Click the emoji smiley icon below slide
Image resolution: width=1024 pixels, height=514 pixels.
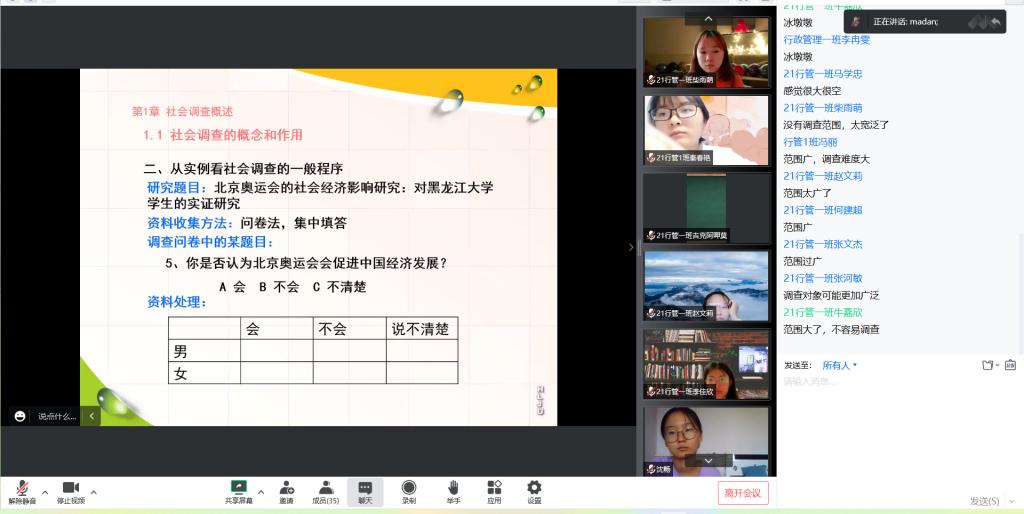(x=20, y=416)
